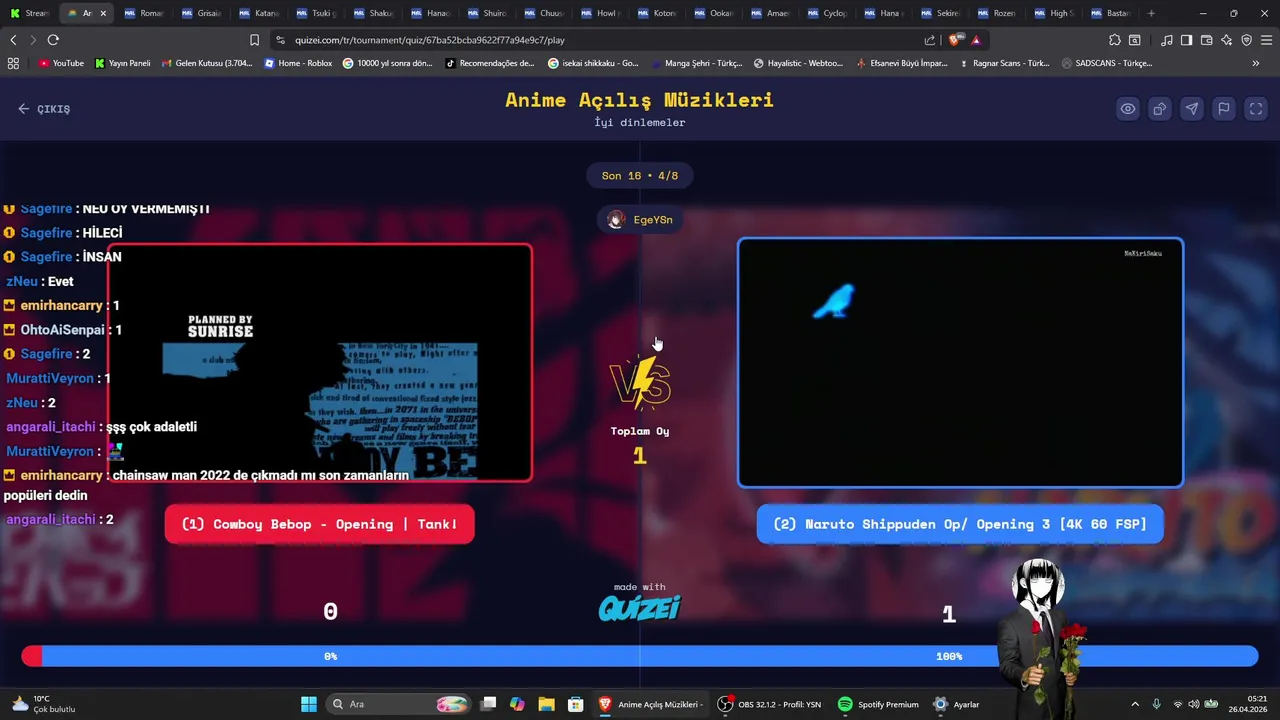Go back with the browser back arrow
The width and height of the screenshot is (1280, 720).
point(13,40)
